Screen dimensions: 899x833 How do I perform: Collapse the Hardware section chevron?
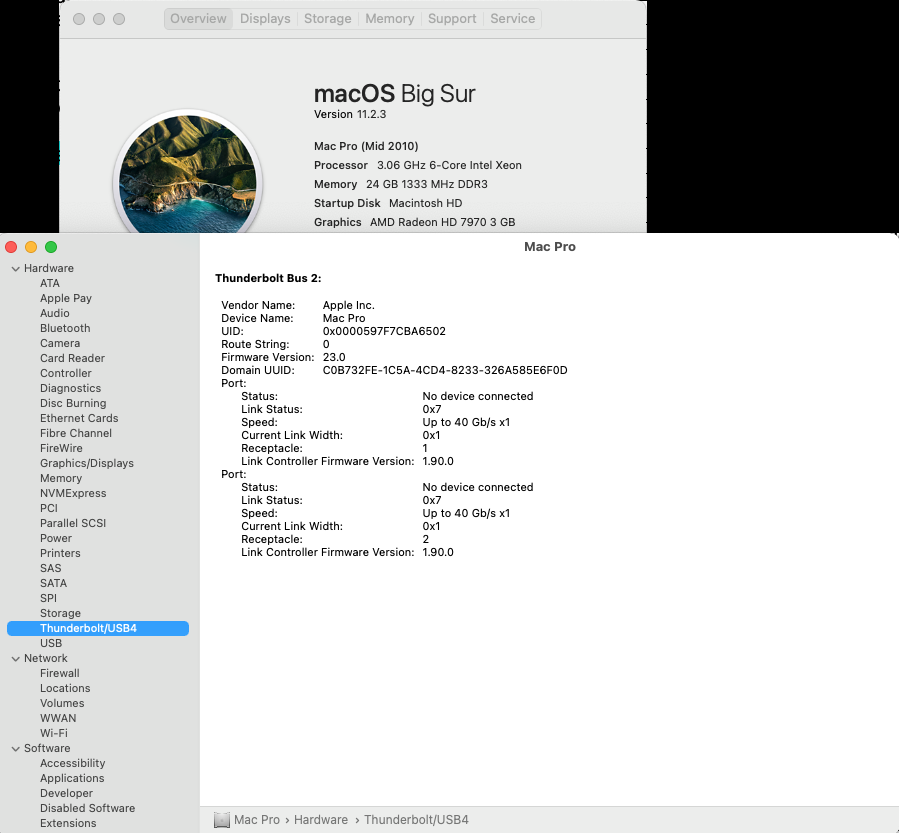(15, 268)
